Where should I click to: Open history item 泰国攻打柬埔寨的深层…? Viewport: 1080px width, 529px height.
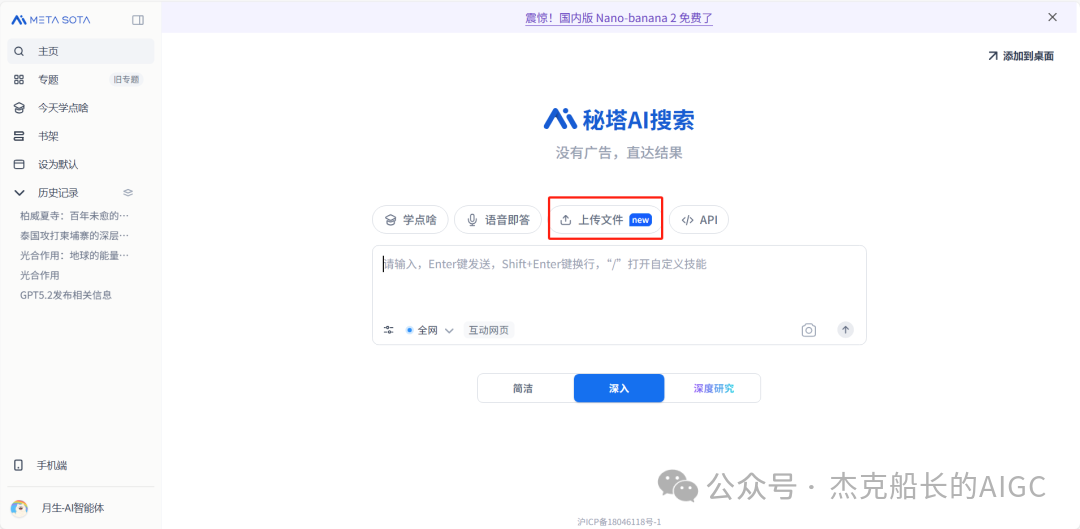point(74,236)
